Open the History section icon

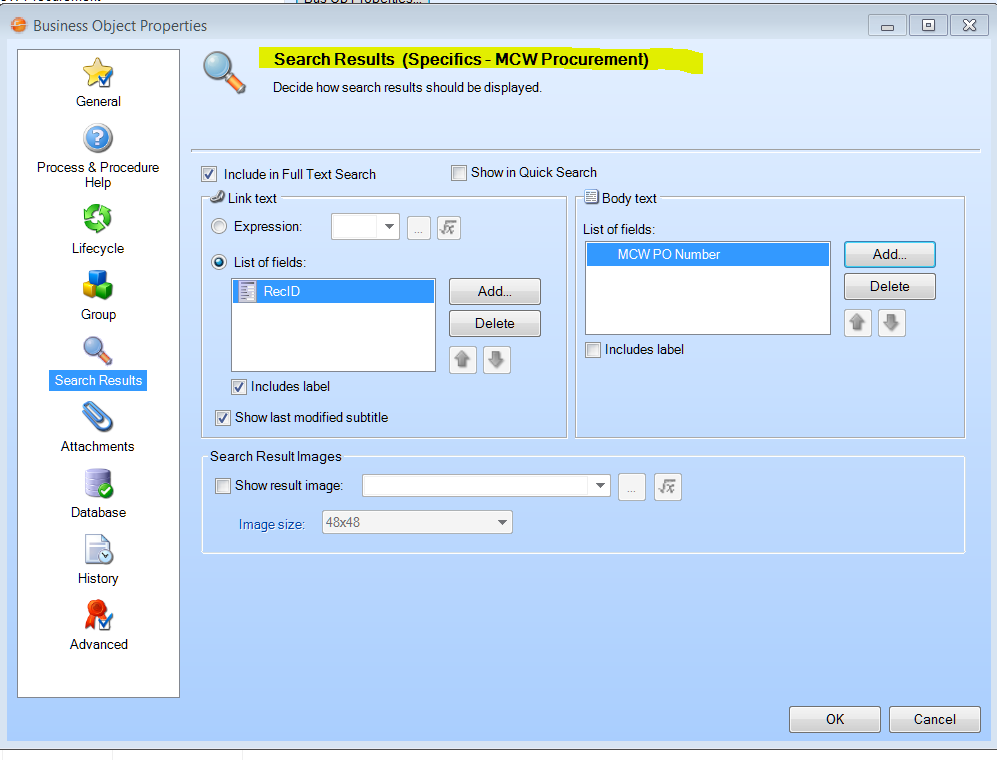pyautogui.click(x=98, y=551)
